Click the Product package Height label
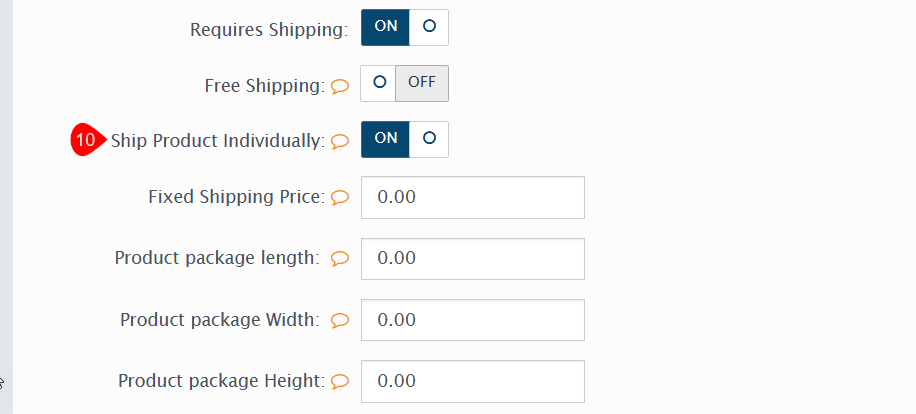916x414 pixels. pyautogui.click(x=221, y=381)
